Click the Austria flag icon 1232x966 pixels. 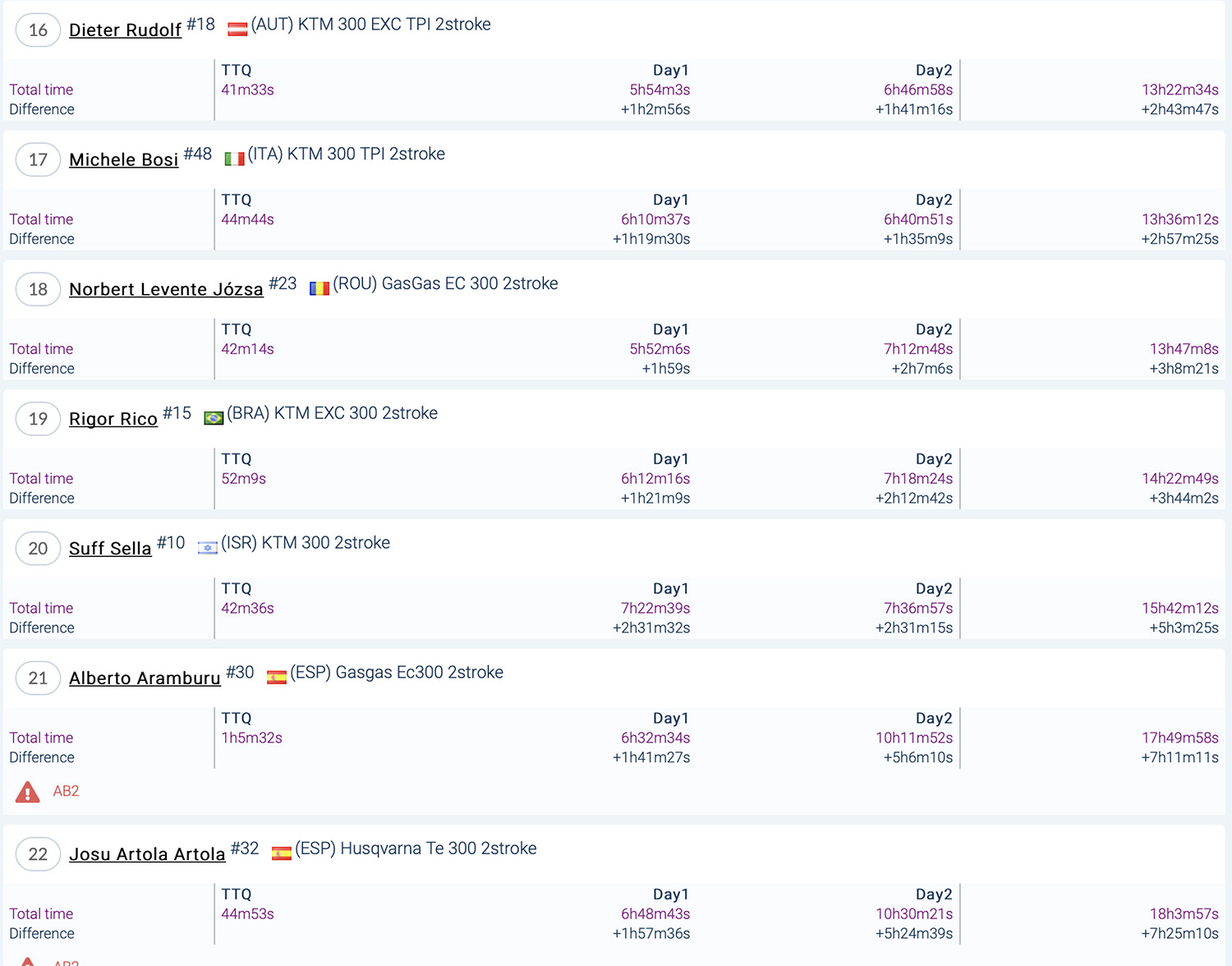tap(237, 30)
